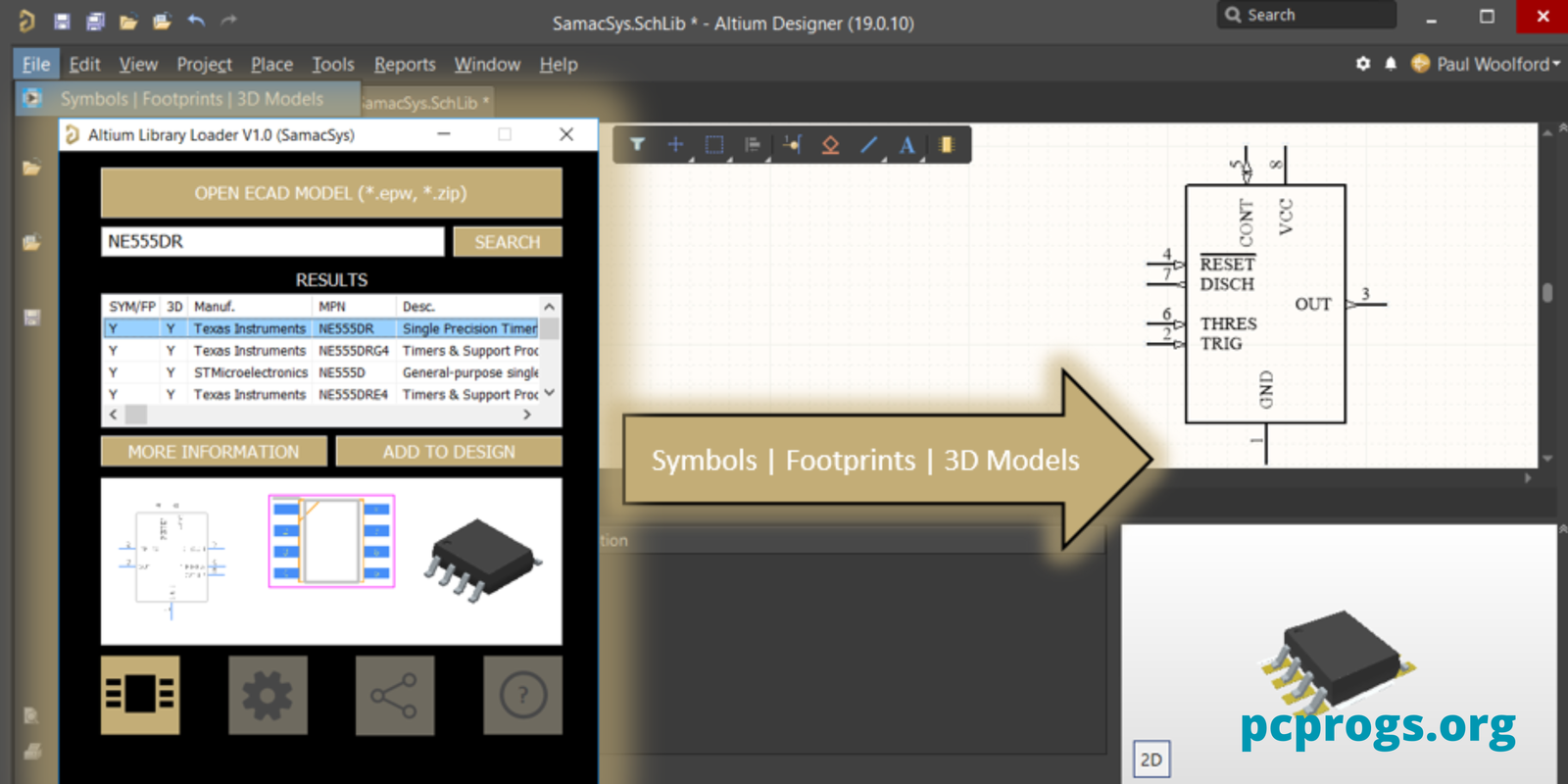Image resolution: width=1568 pixels, height=784 pixels.
Task: Click the ADD TO DESIGN button
Action: point(449,452)
